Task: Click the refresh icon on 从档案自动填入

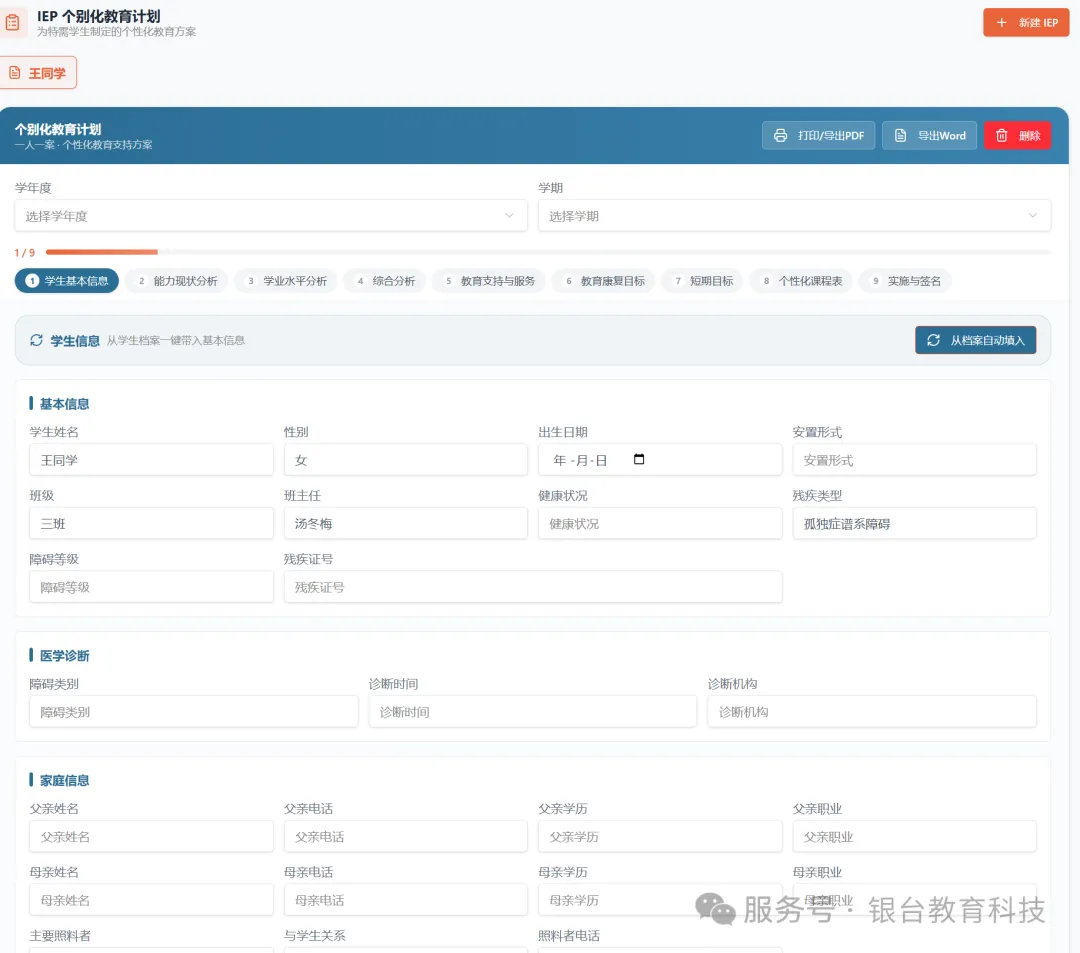Action: (933, 340)
